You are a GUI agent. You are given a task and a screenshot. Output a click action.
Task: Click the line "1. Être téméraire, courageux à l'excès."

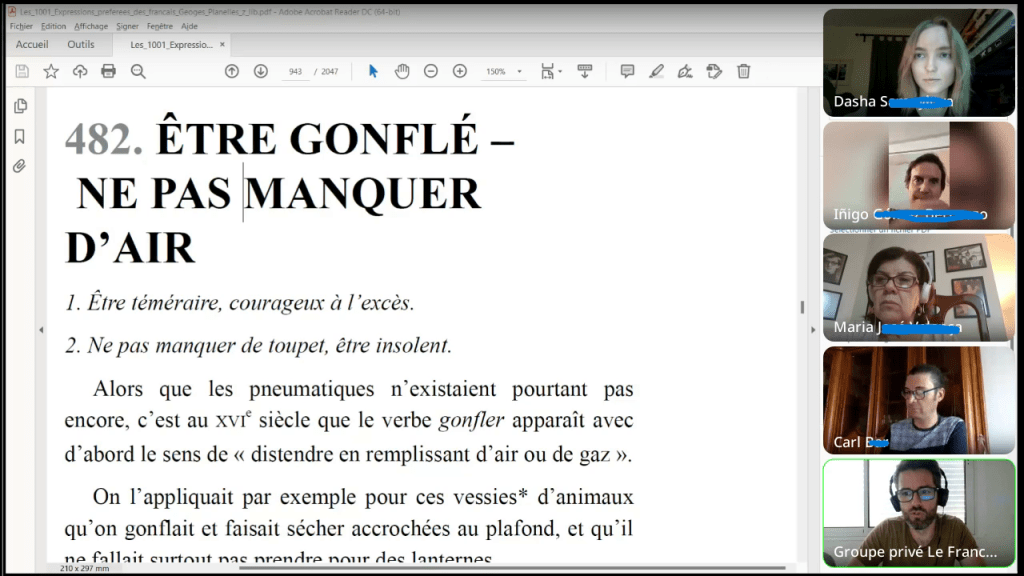[x=240, y=303]
